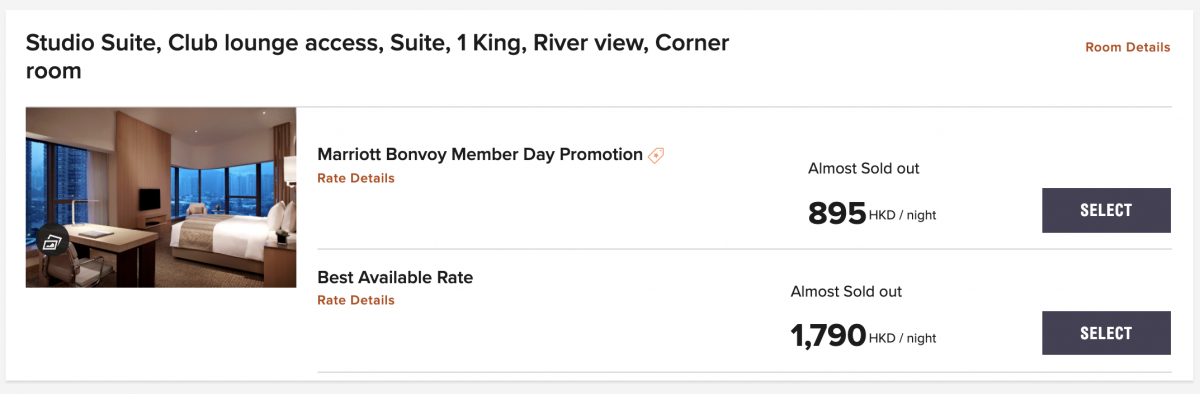Select the 1,790 HKD per night rate

[x=1106, y=333]
